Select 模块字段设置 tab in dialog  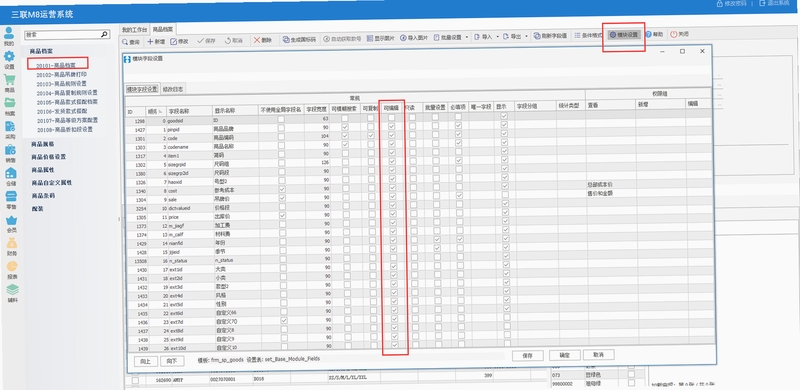[x=142, y=89]
